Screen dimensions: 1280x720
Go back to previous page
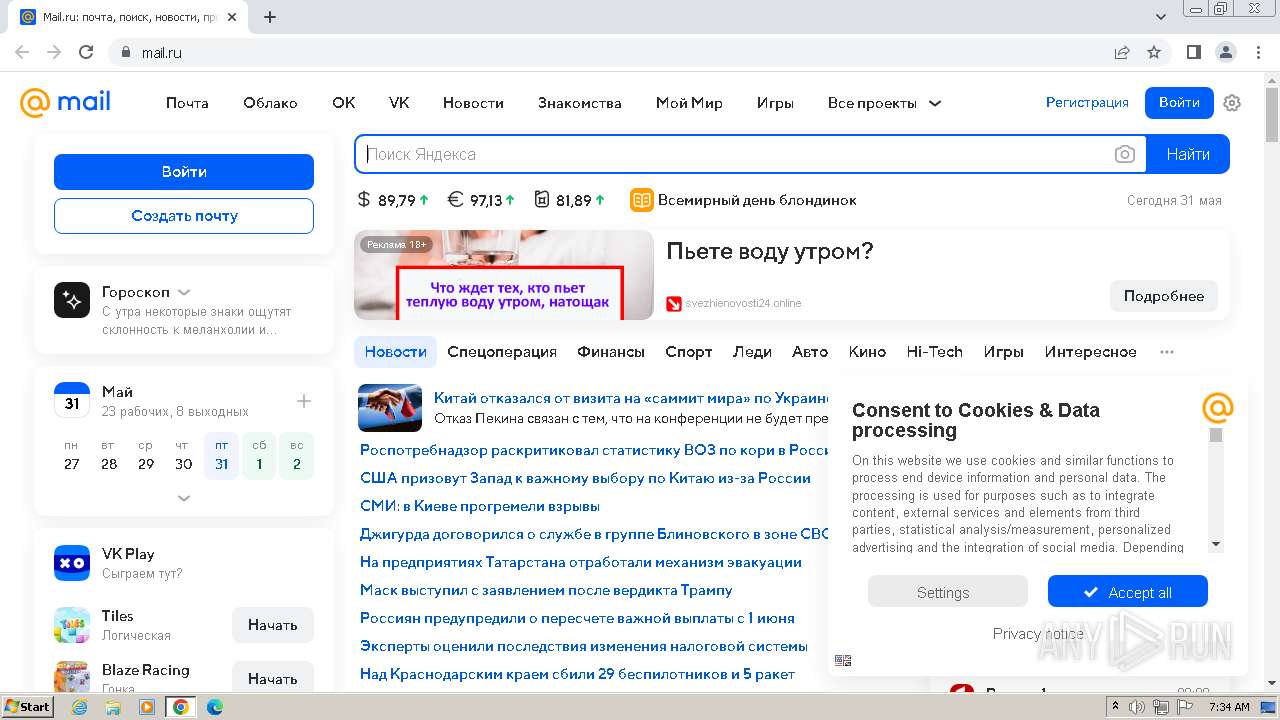tap(22, 52)
